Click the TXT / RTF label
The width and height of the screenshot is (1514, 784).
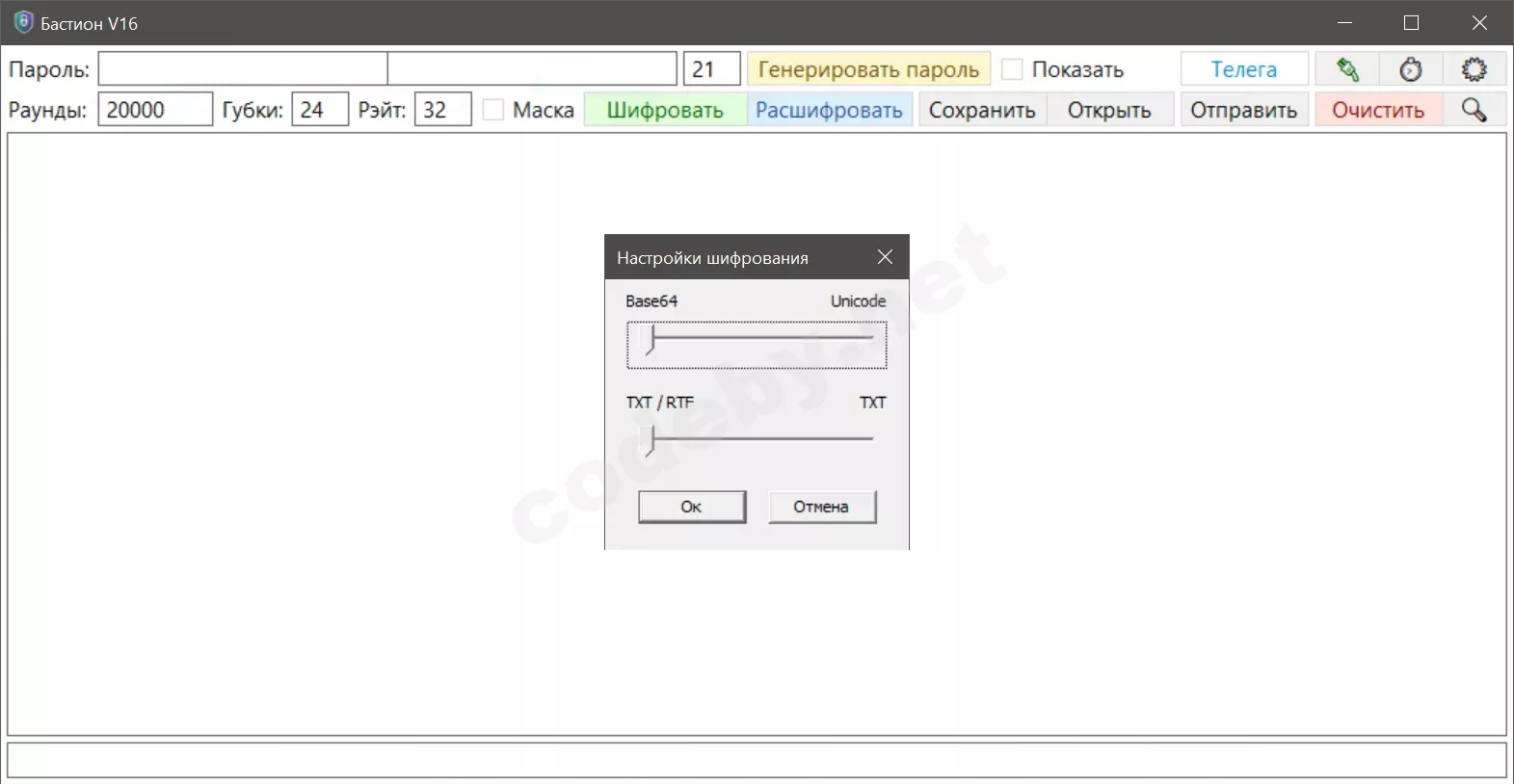tap(660, 403)
